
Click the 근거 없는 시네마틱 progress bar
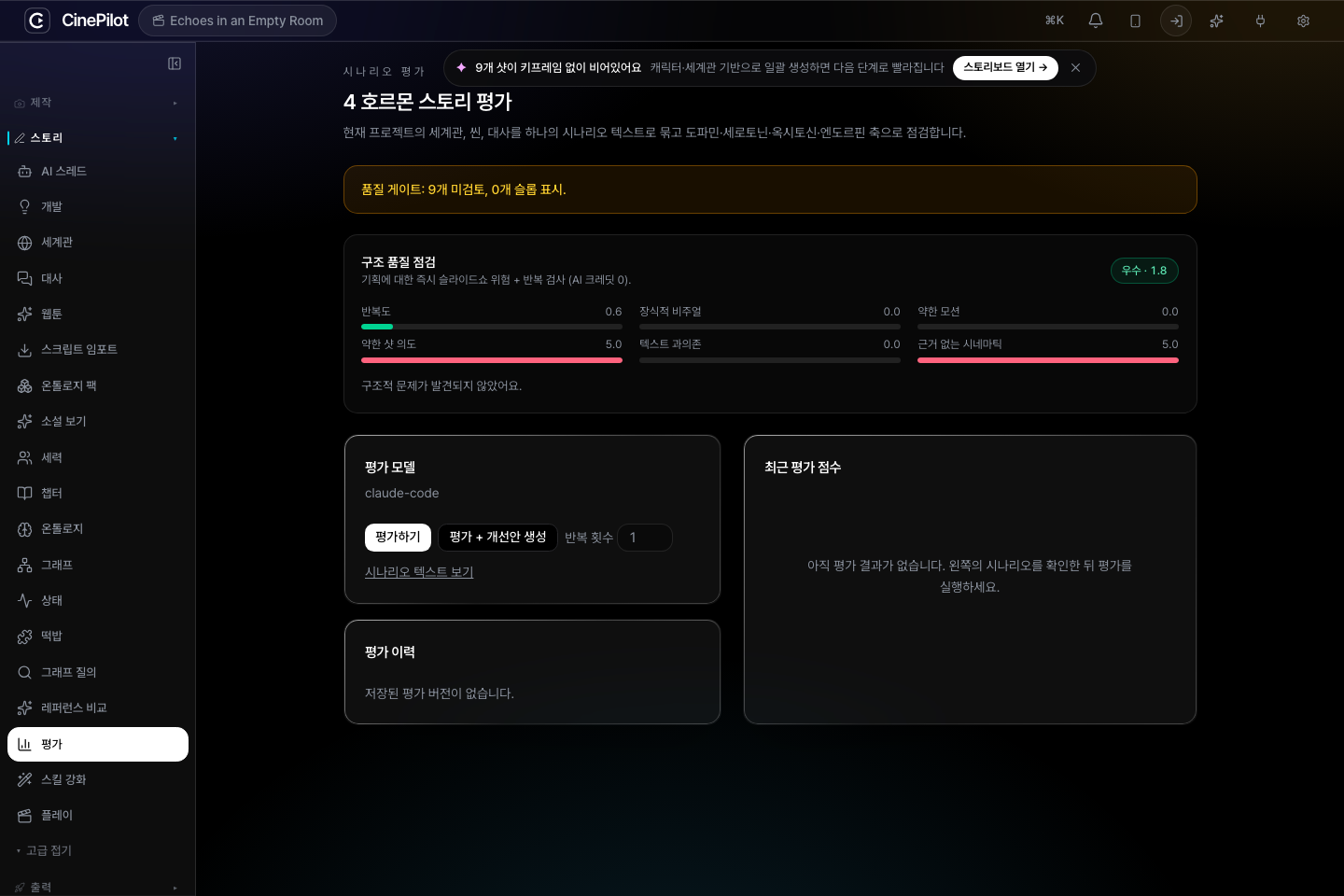click(x=1048, y=359)
